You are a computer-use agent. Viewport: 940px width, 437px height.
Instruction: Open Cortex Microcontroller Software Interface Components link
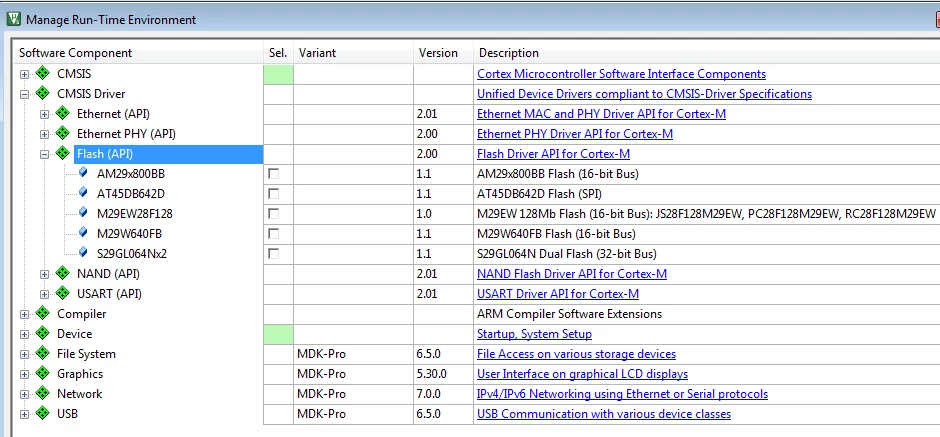[621, 74]
